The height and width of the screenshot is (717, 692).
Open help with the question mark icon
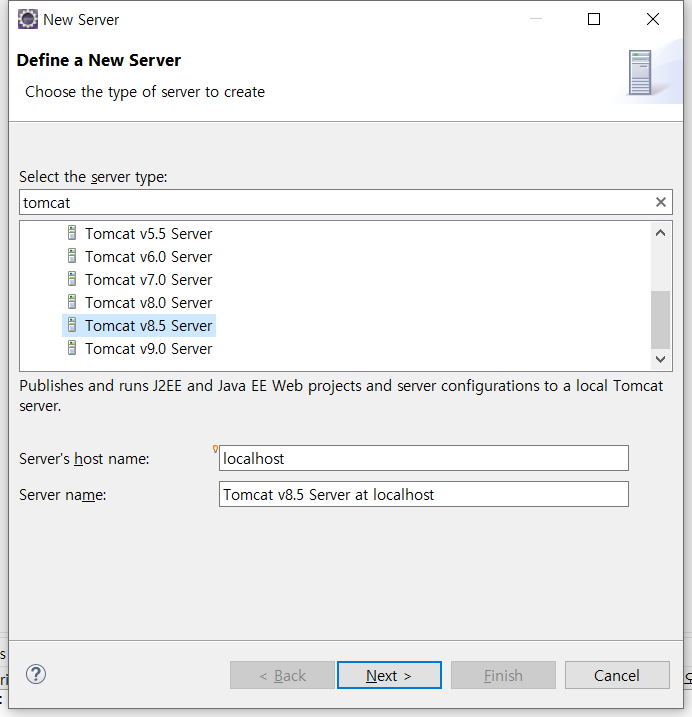coord(36,674)
